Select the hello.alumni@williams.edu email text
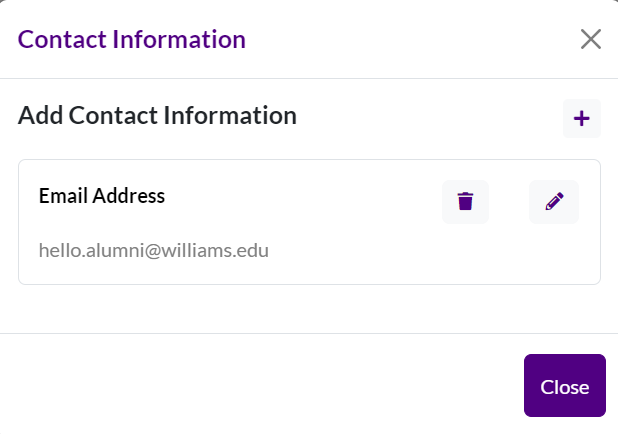The width and height of the screenshot is (618, 434). tap(154, 251)
